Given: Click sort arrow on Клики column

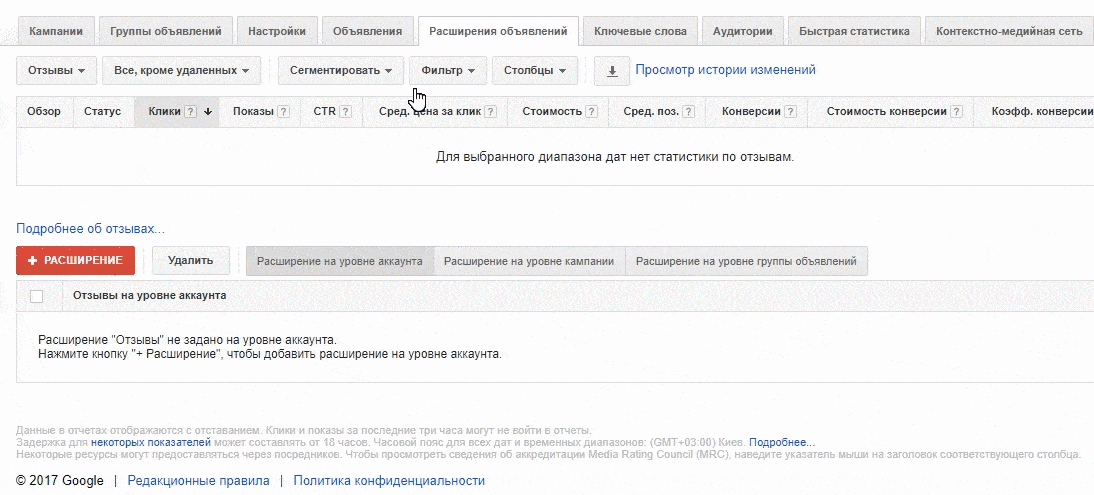Looking at the screenshot, I should (208, 112).
